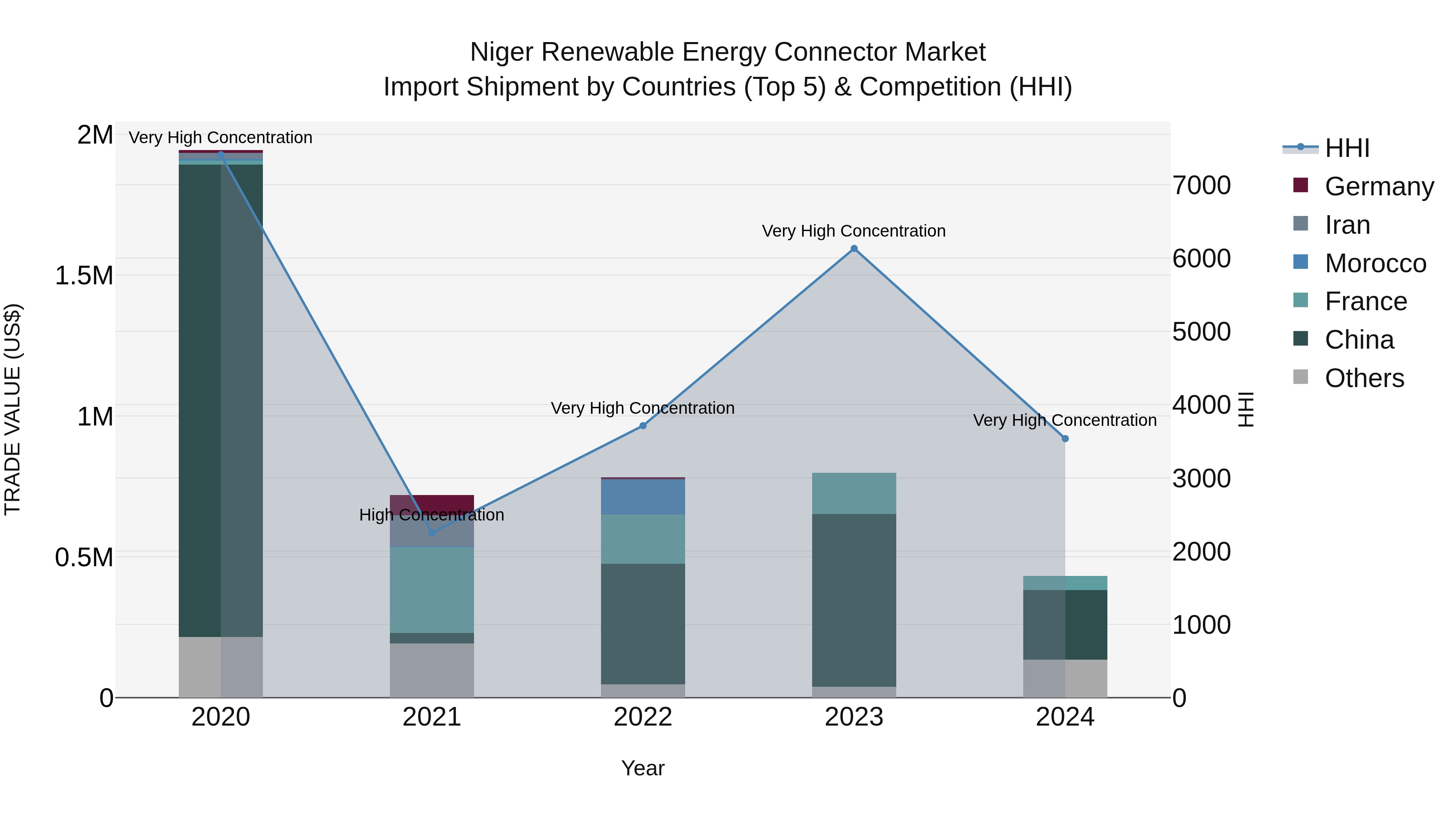Toggle China series via legend label
1456x819 pixels.
click(1360, 340)
